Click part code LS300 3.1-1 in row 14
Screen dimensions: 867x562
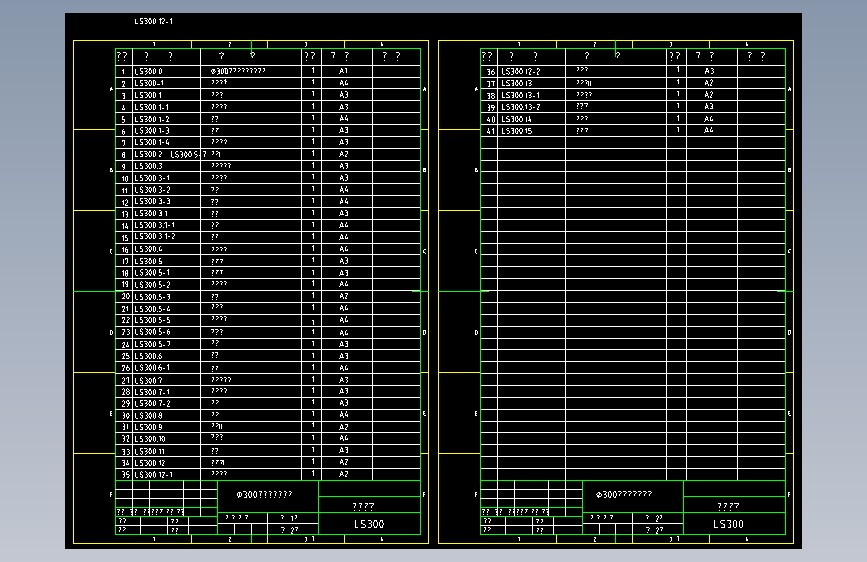155,225
